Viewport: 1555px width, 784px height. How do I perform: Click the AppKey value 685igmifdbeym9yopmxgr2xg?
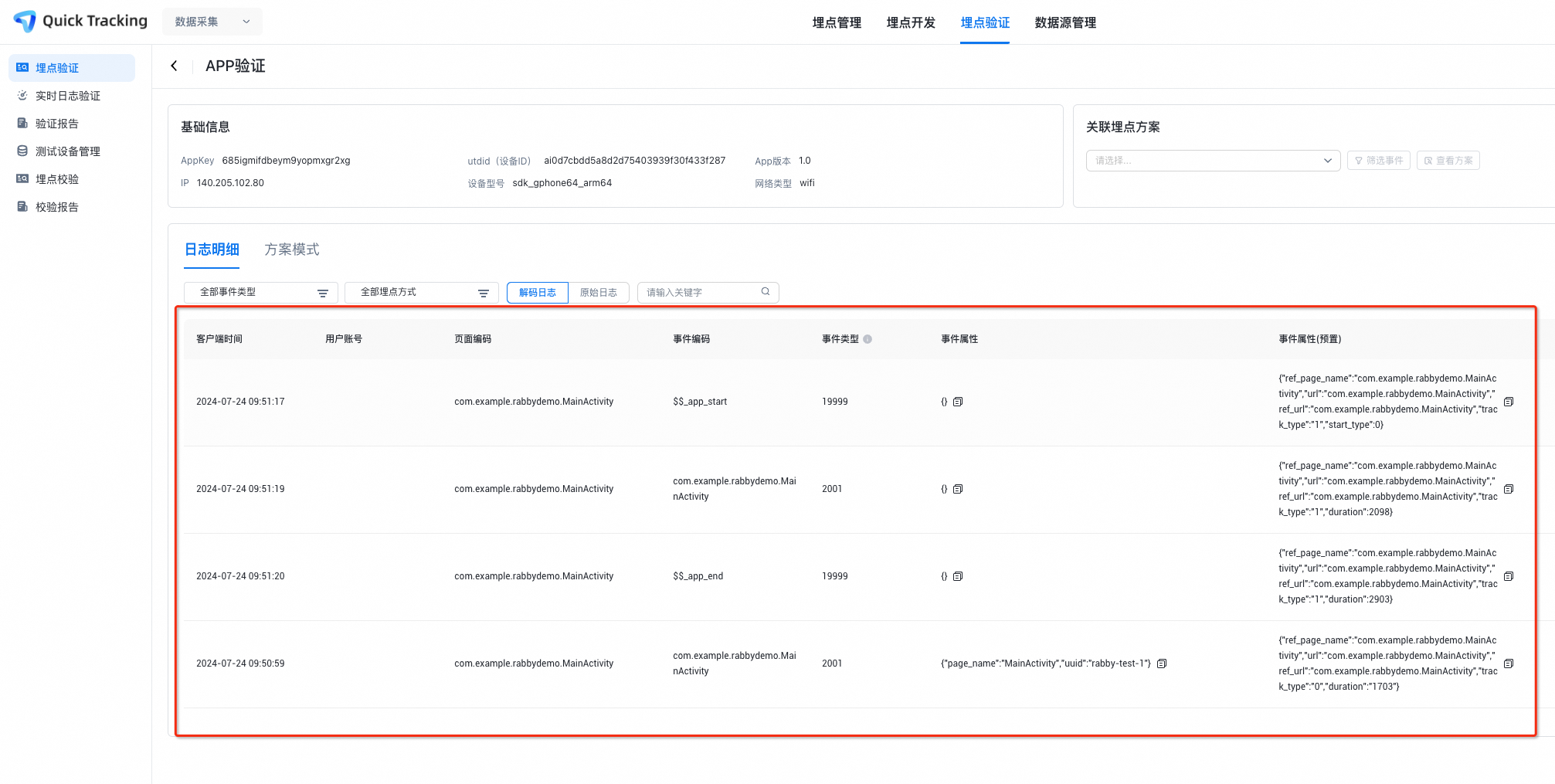tap(286, 161)
